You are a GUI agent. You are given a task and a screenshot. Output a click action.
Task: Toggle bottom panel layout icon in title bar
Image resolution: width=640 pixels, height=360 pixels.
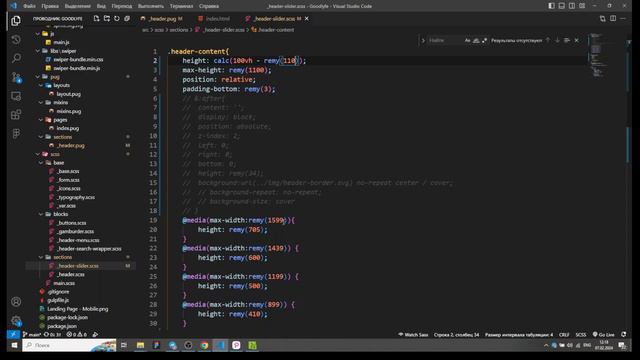tap(562, 6)
